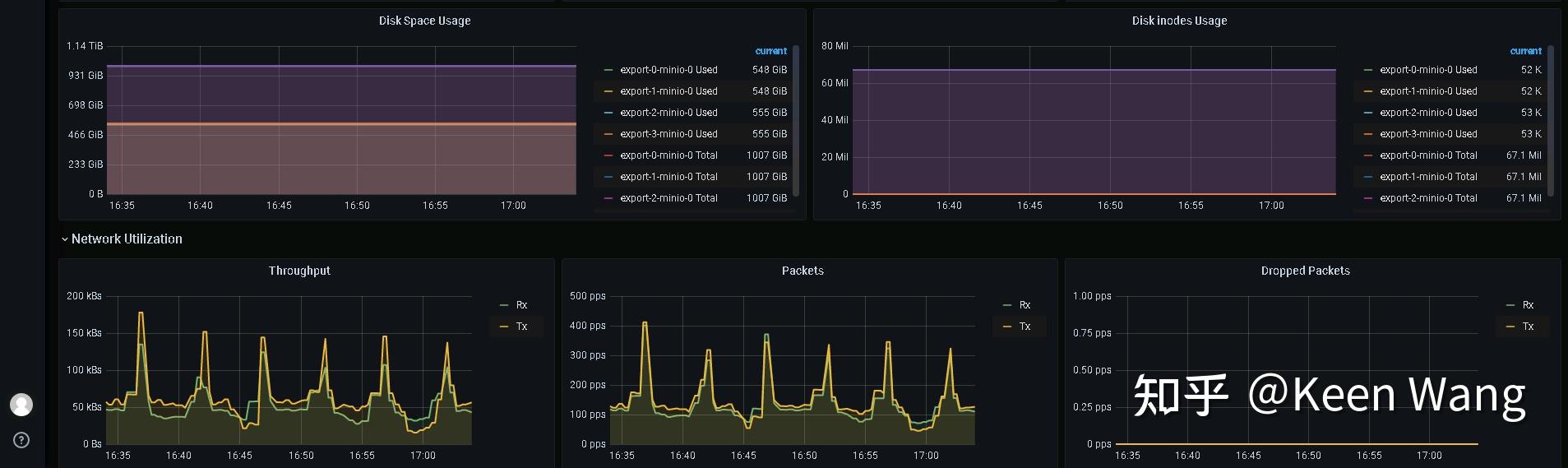Toggle export-3-minio-0 Used series in Disk Space legend
The width and height of the screenshot is (1568, 468).
668,134
